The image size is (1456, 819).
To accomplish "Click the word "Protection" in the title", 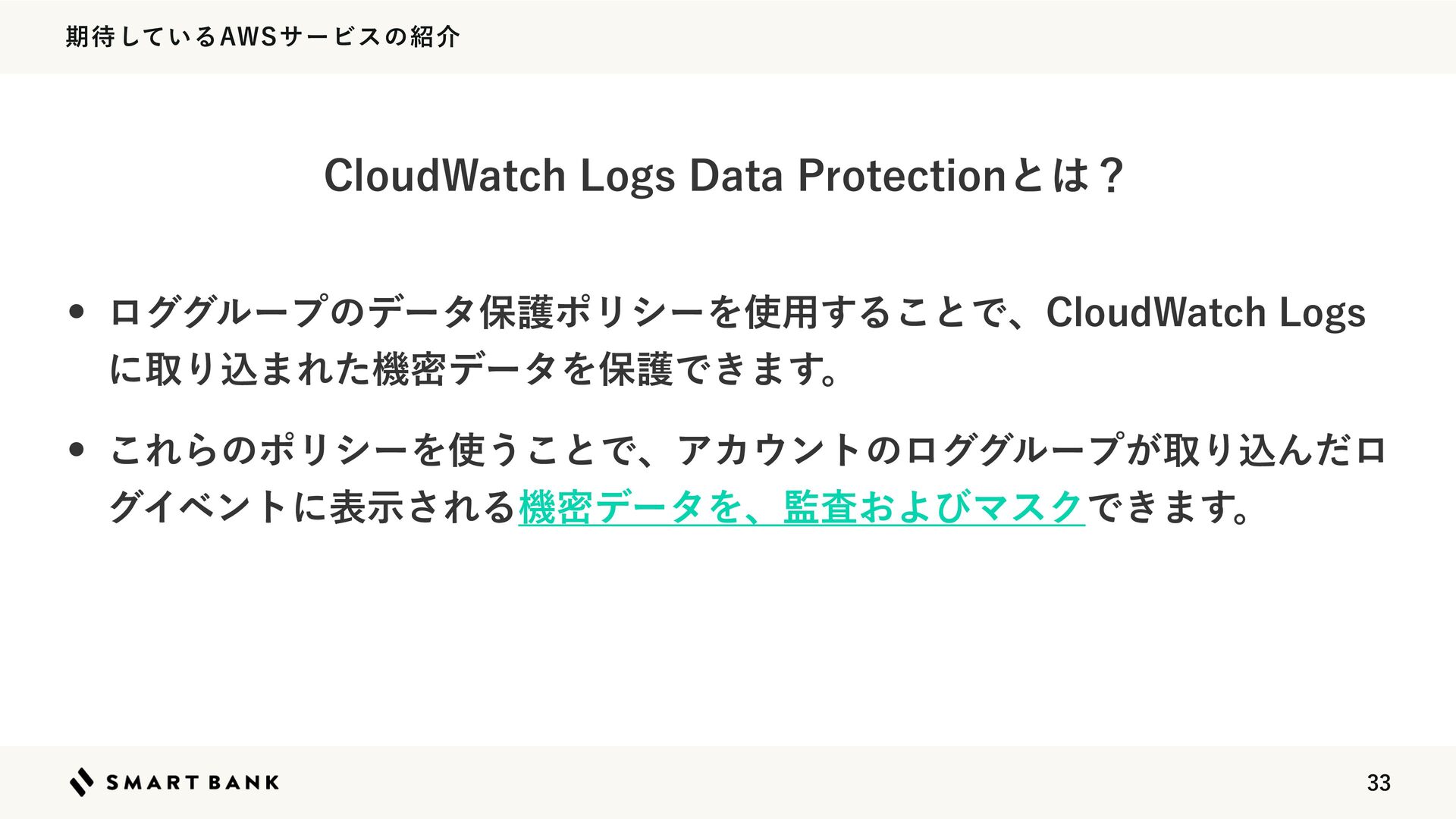I will [x=902, y=175].
